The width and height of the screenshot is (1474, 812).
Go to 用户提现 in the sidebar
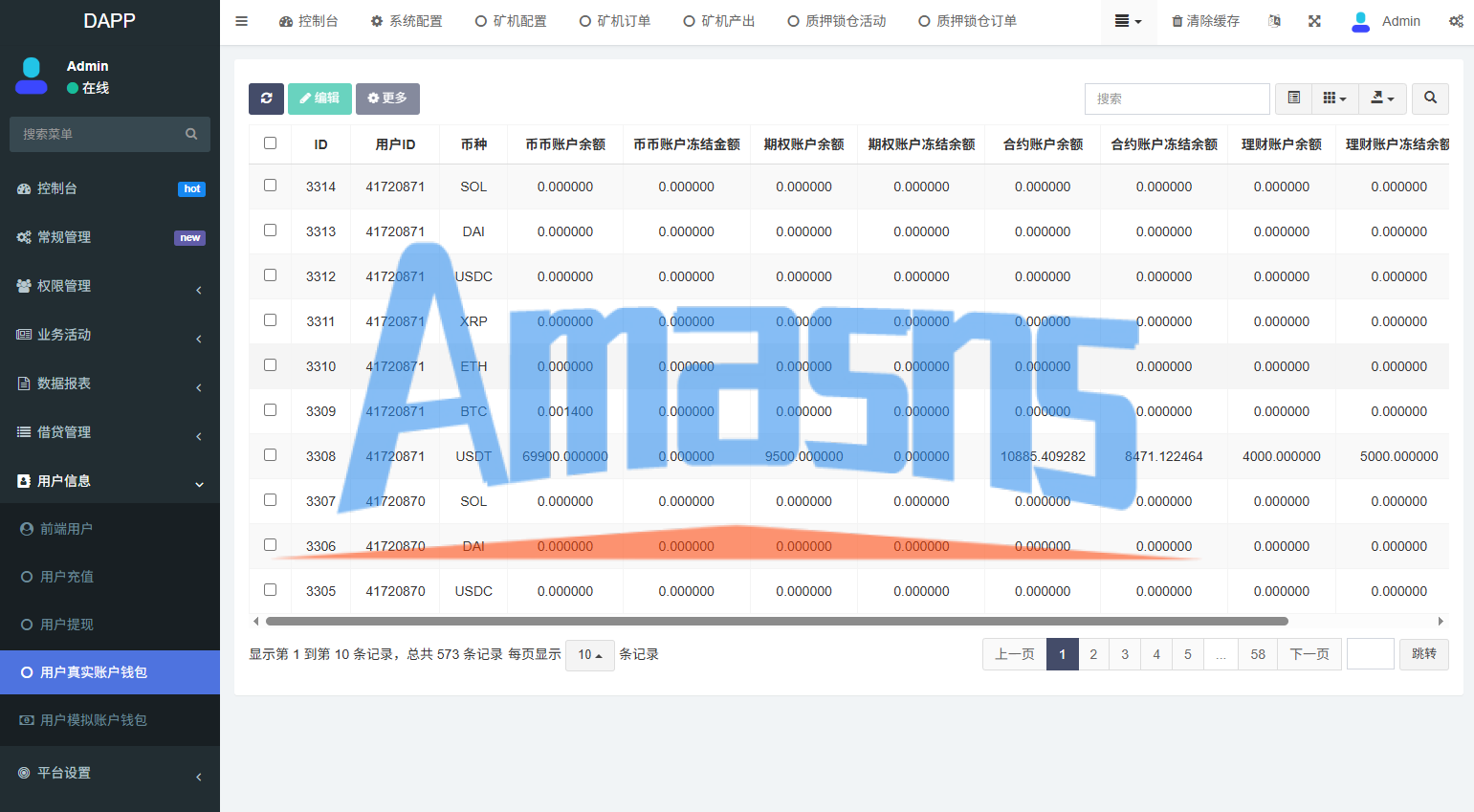tap(110, 625)
